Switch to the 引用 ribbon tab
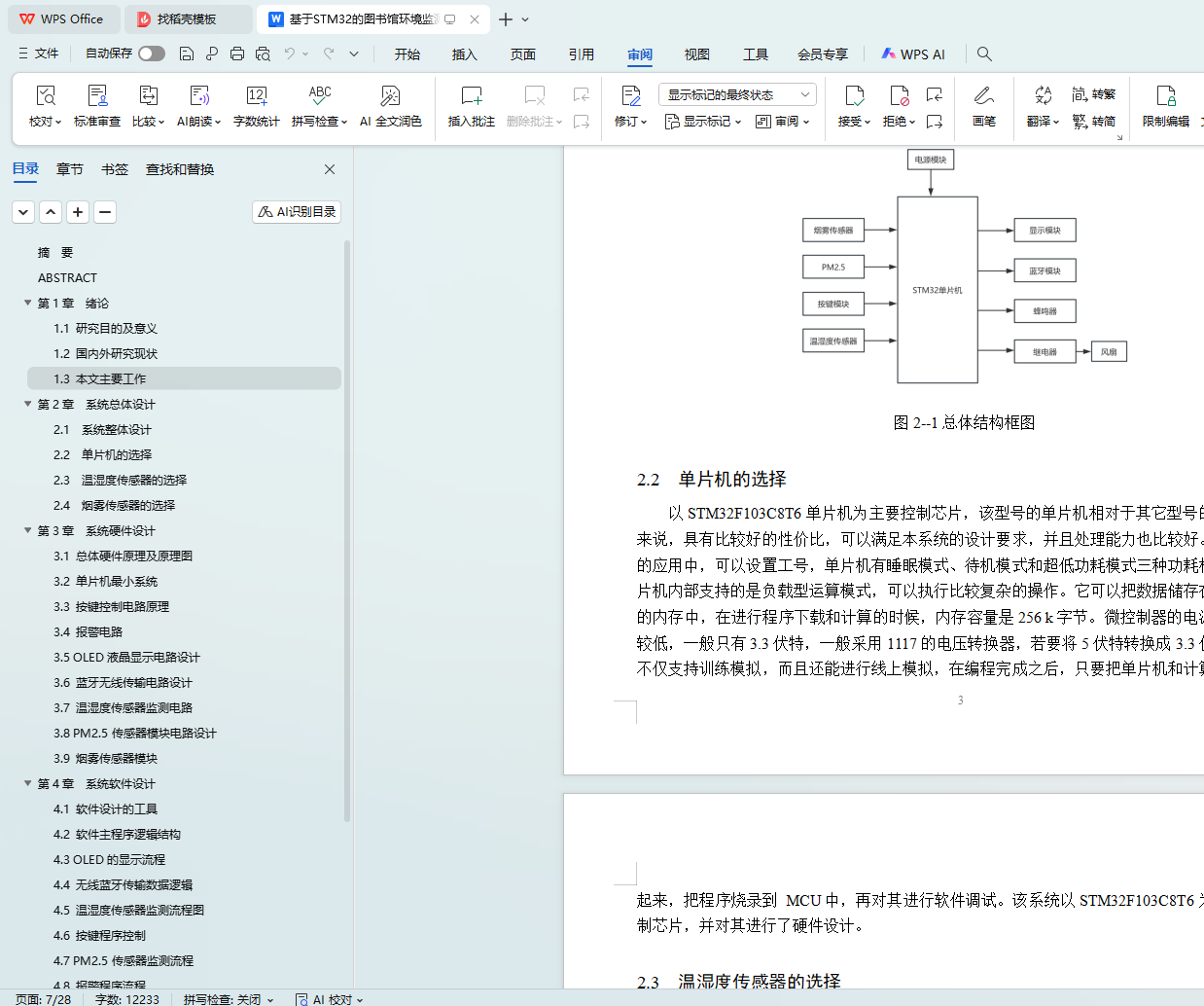 click(582, 54)
